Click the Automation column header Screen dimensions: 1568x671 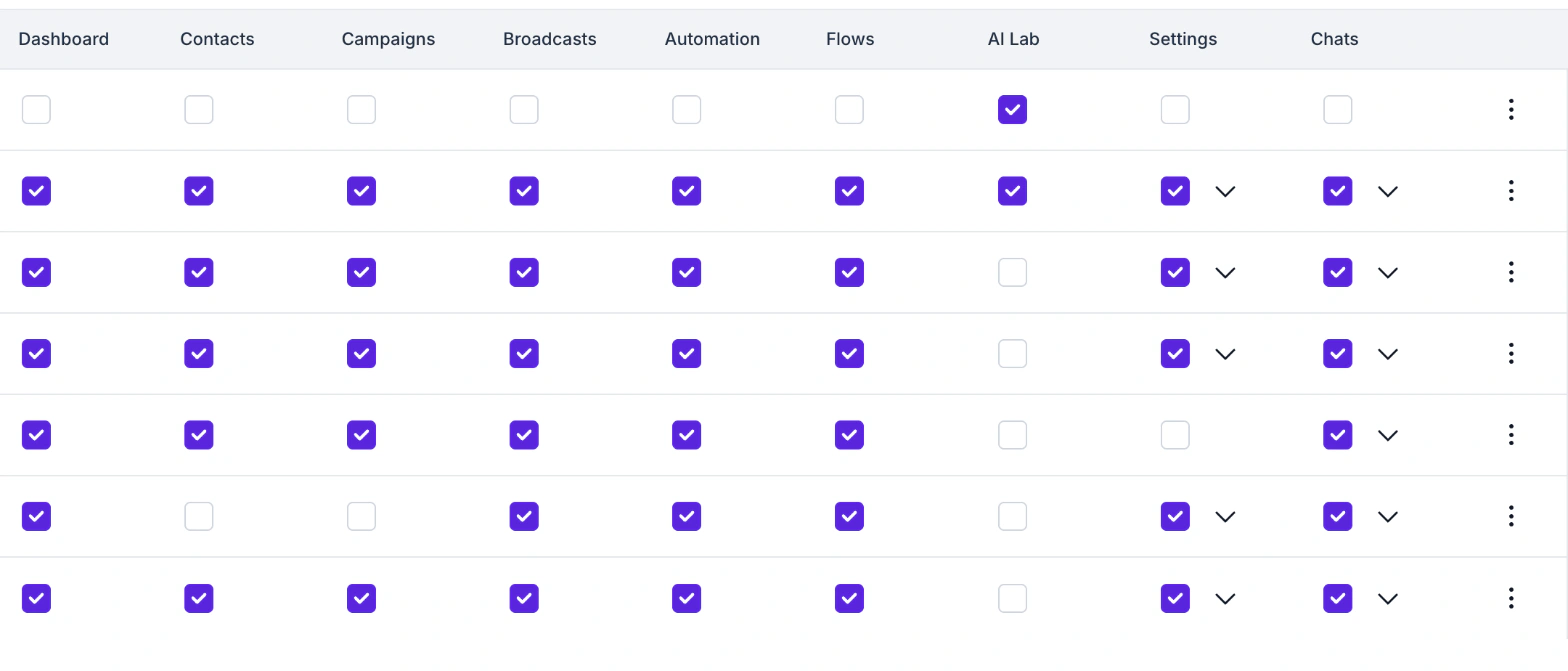(x=712, y=39)
